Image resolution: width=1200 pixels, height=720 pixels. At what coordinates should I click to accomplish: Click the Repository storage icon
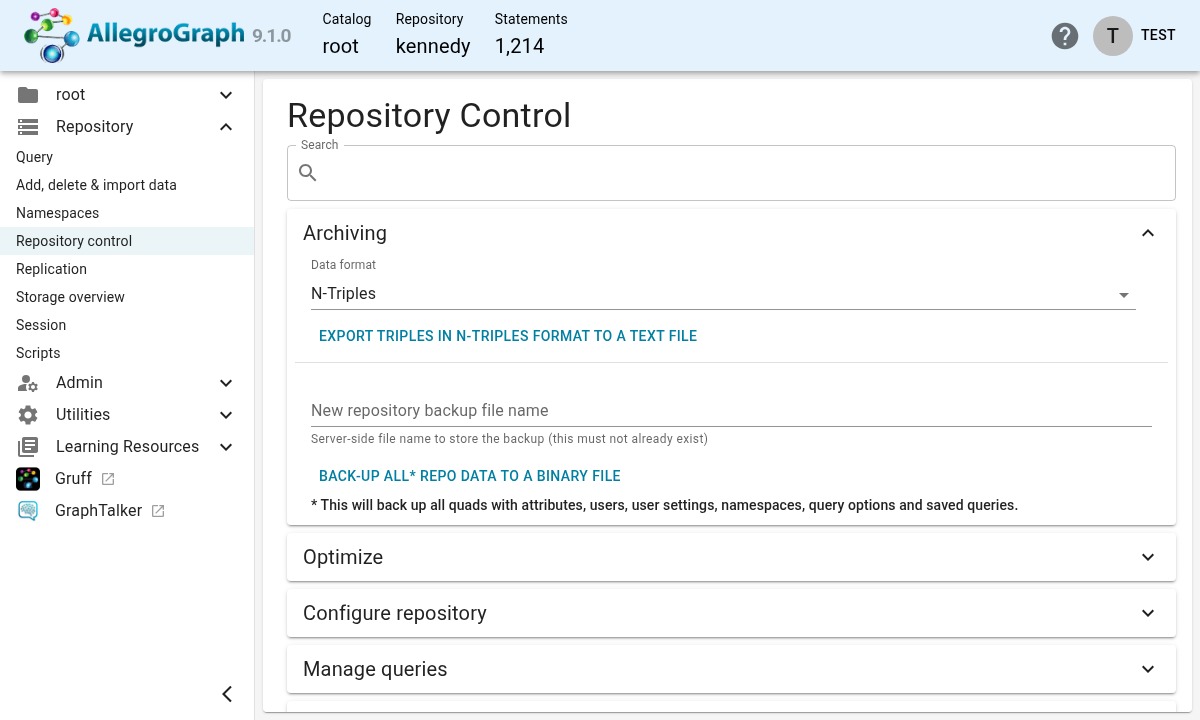(x=28, y=127)
